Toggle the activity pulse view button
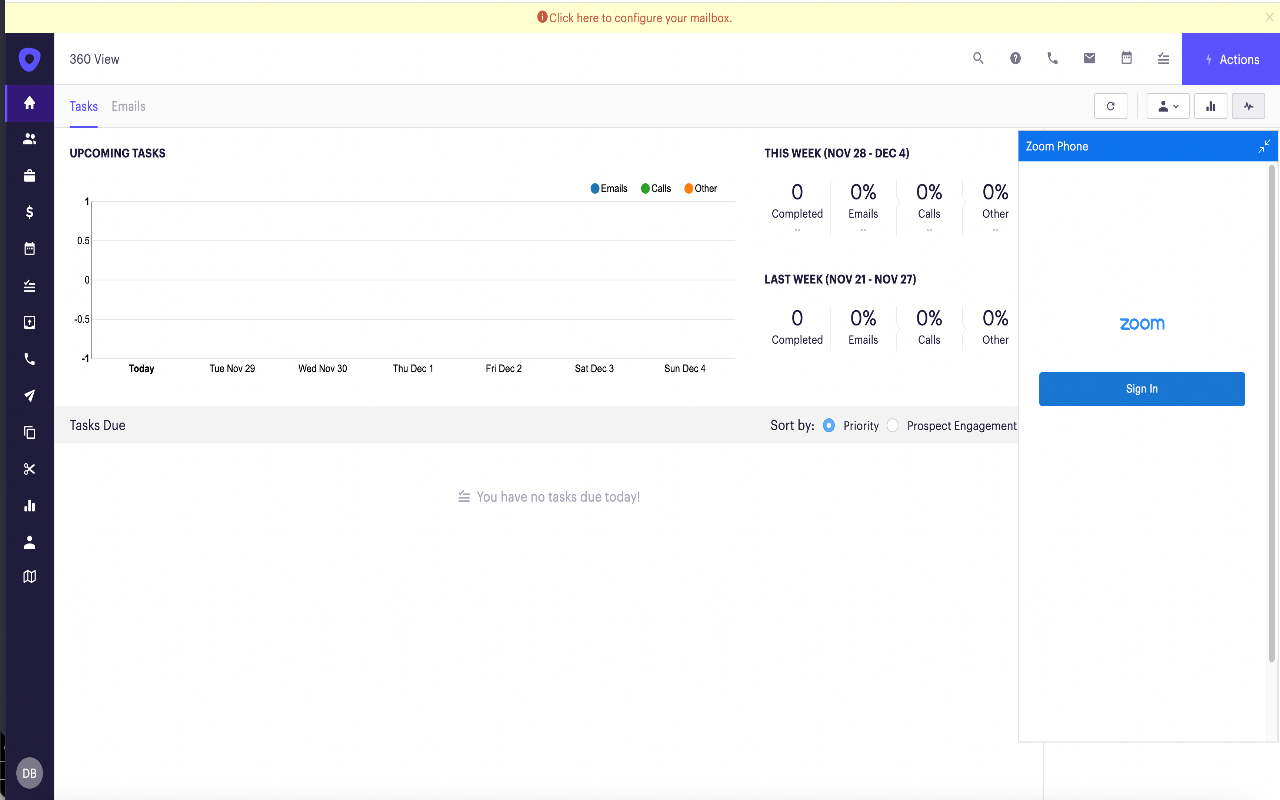Image resolution: width=1280 pixels, height=800 pixels. [x=1248, y=106]
